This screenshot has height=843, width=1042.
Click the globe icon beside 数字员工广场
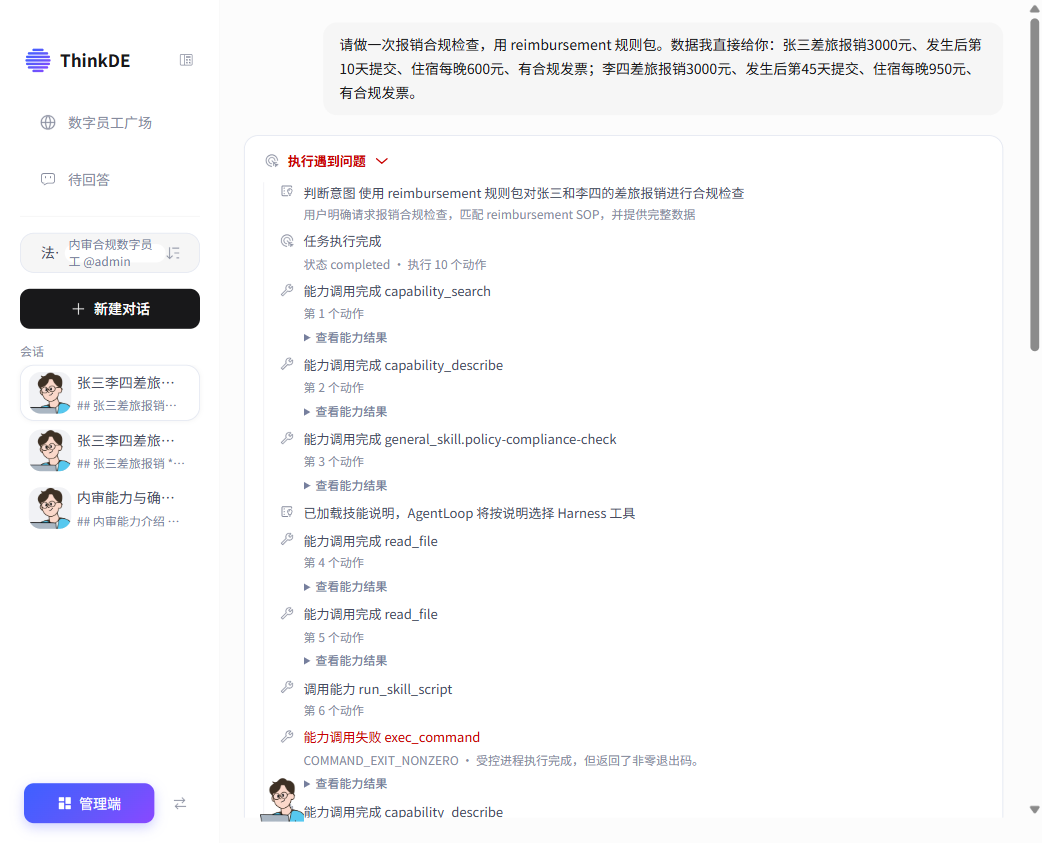48,123
